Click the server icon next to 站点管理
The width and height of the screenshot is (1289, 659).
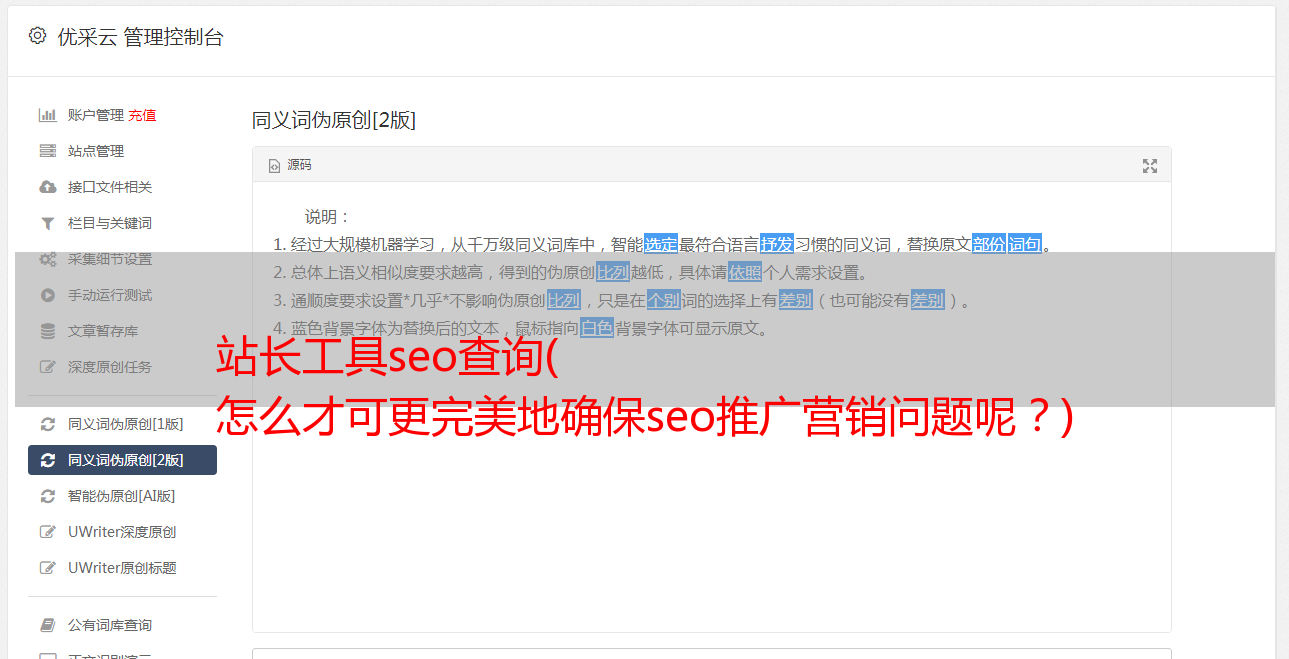pyautogui.click(x=47, y=151)
